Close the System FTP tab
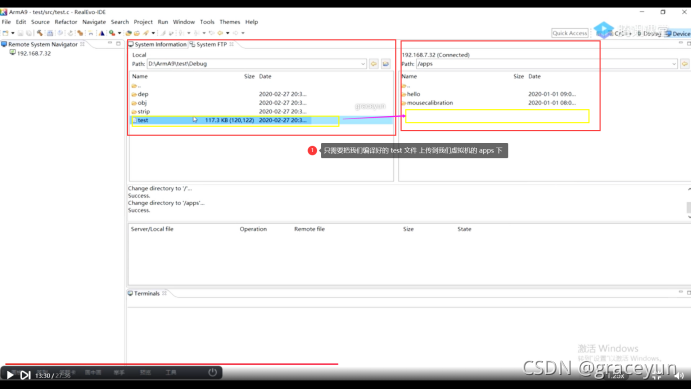 click(x=232, y=44)
